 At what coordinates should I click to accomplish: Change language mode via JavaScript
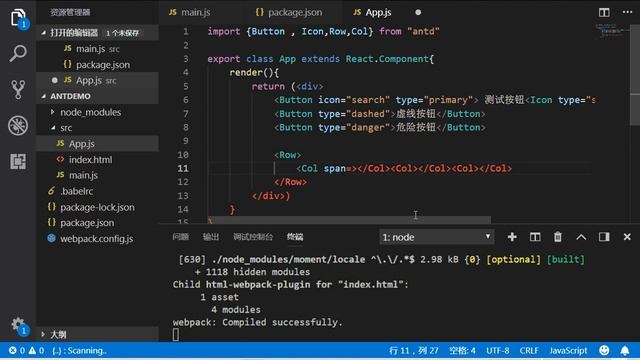[x=568, y=350]
